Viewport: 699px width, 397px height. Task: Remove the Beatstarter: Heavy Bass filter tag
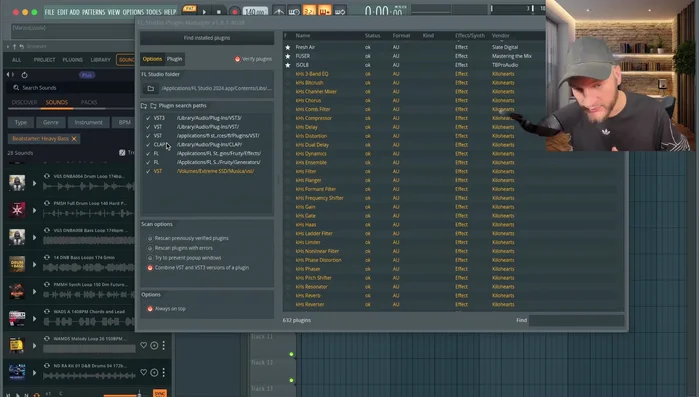74,139
